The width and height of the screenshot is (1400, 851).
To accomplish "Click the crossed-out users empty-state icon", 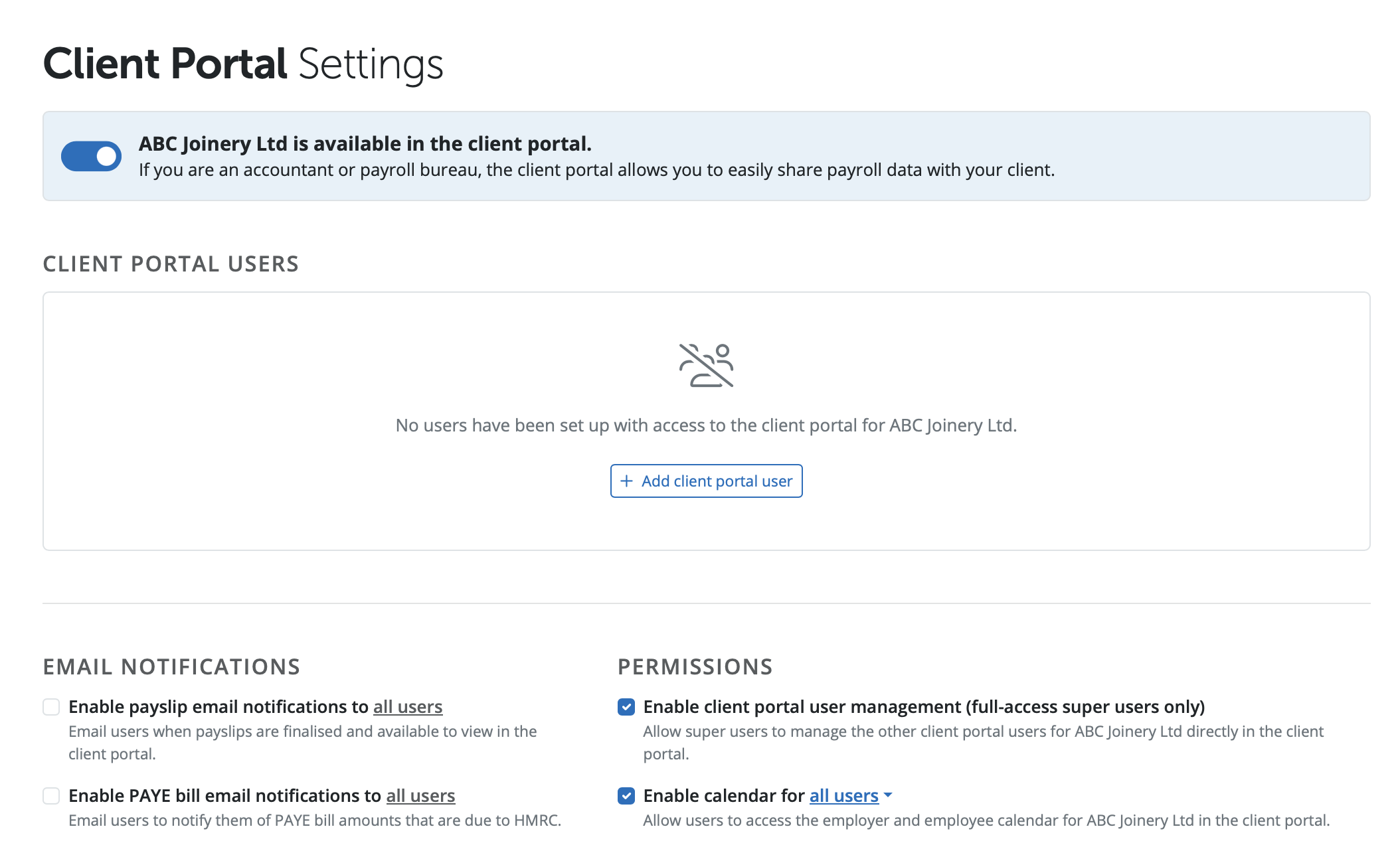I will [706, 365].
